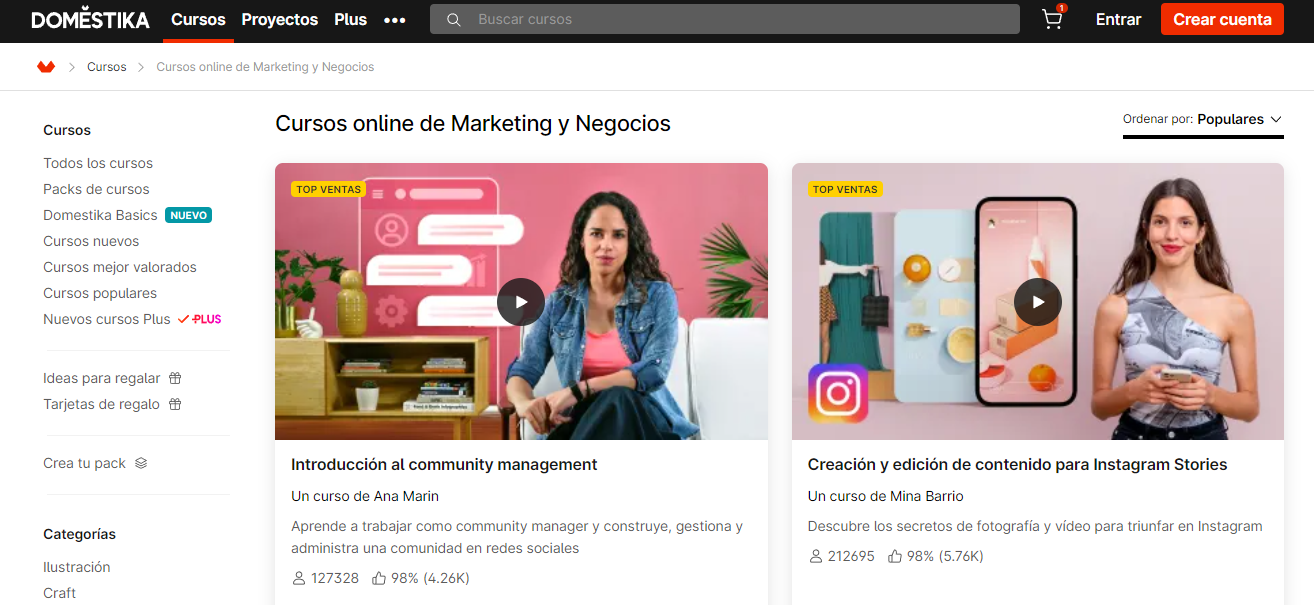Screen dimensions: 1314x605
Task: Click the pink PLUS badge icon
Action: point(199,319)
